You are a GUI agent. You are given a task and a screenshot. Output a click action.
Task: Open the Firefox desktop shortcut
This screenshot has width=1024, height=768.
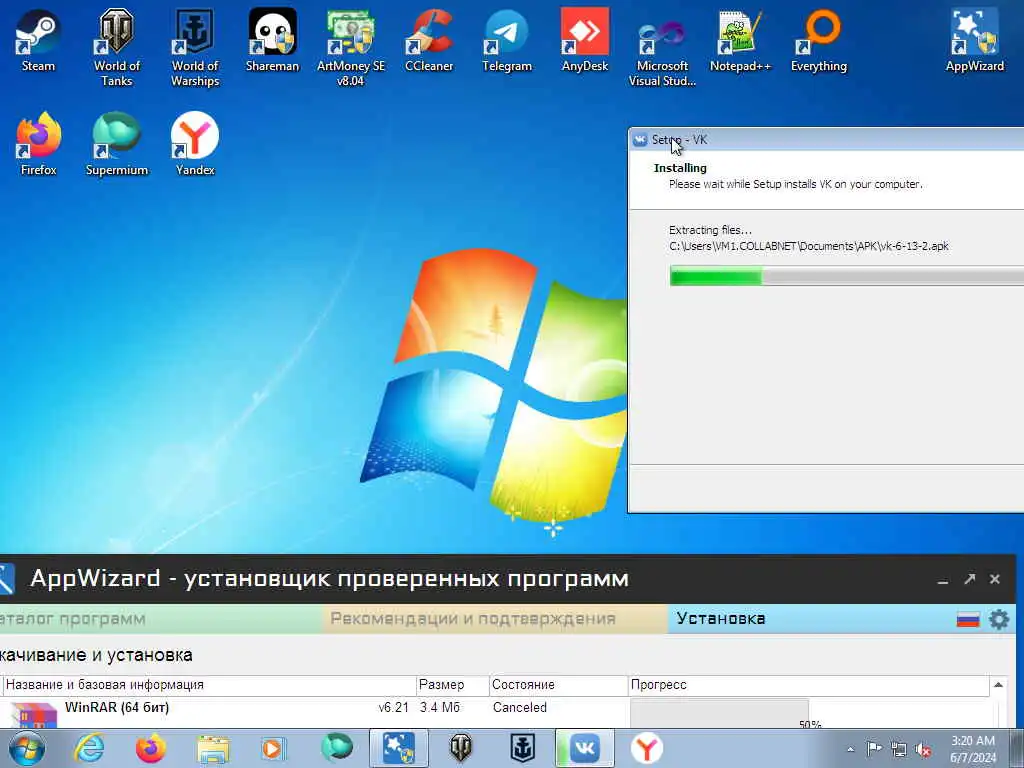pyautogui.click(x=38, y=144)
